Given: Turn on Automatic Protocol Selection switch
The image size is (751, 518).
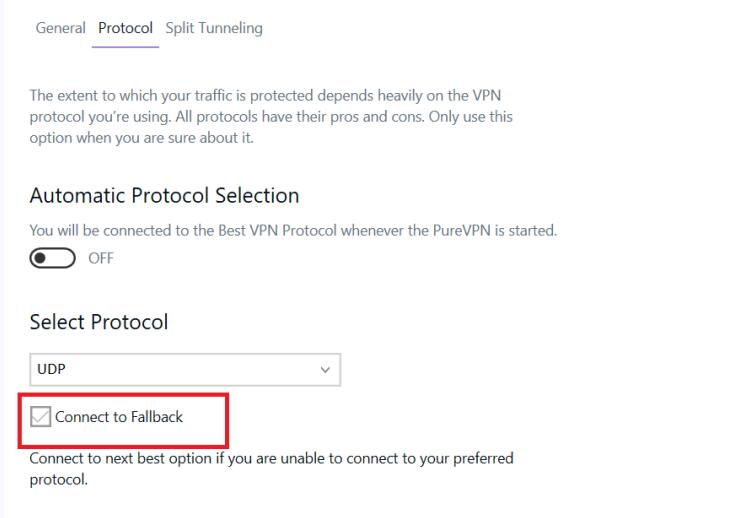Looking at the screenshot, I should [x=52, y=259].
